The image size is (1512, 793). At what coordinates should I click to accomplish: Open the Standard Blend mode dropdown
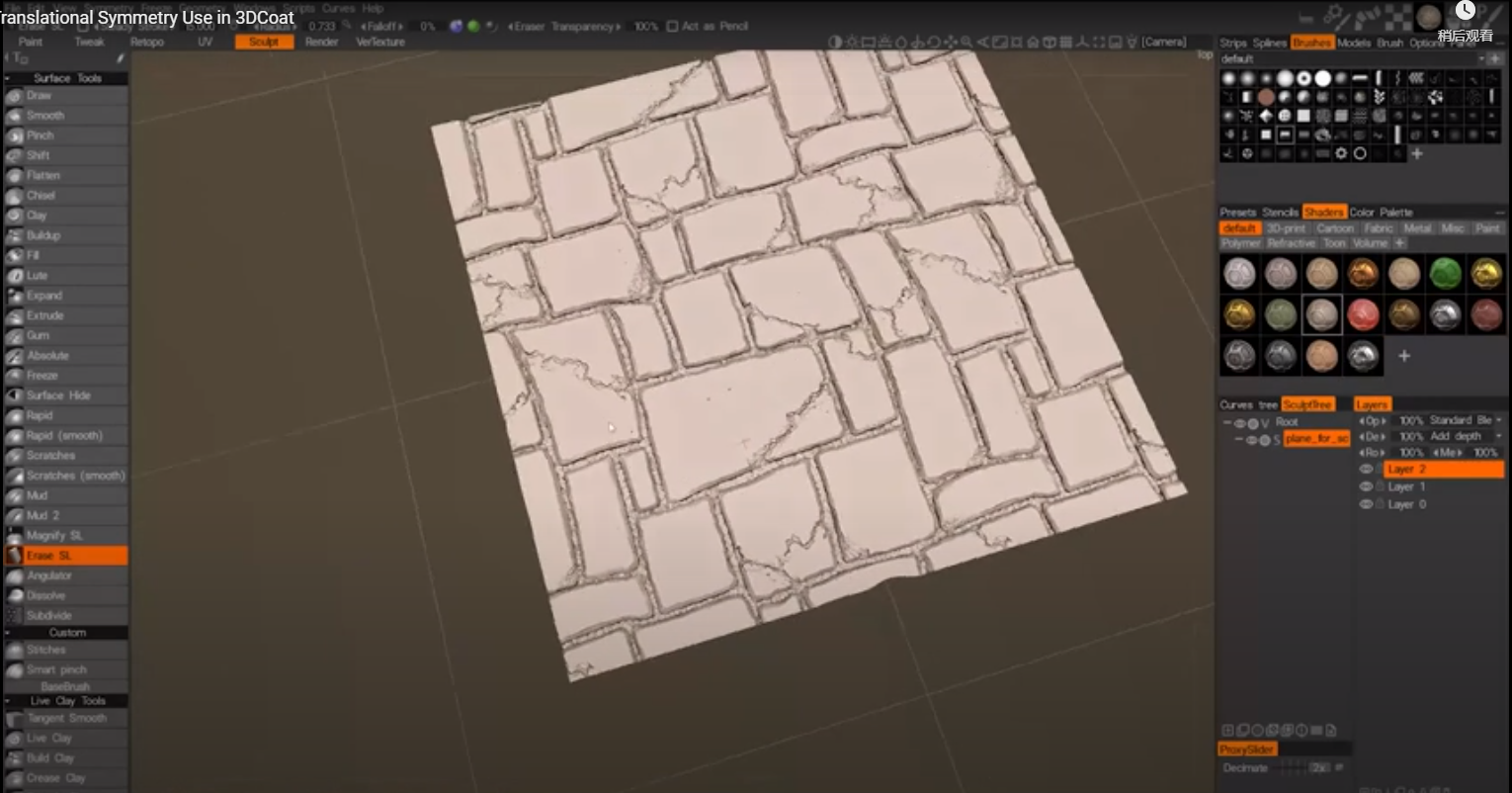click(1466, 421)
